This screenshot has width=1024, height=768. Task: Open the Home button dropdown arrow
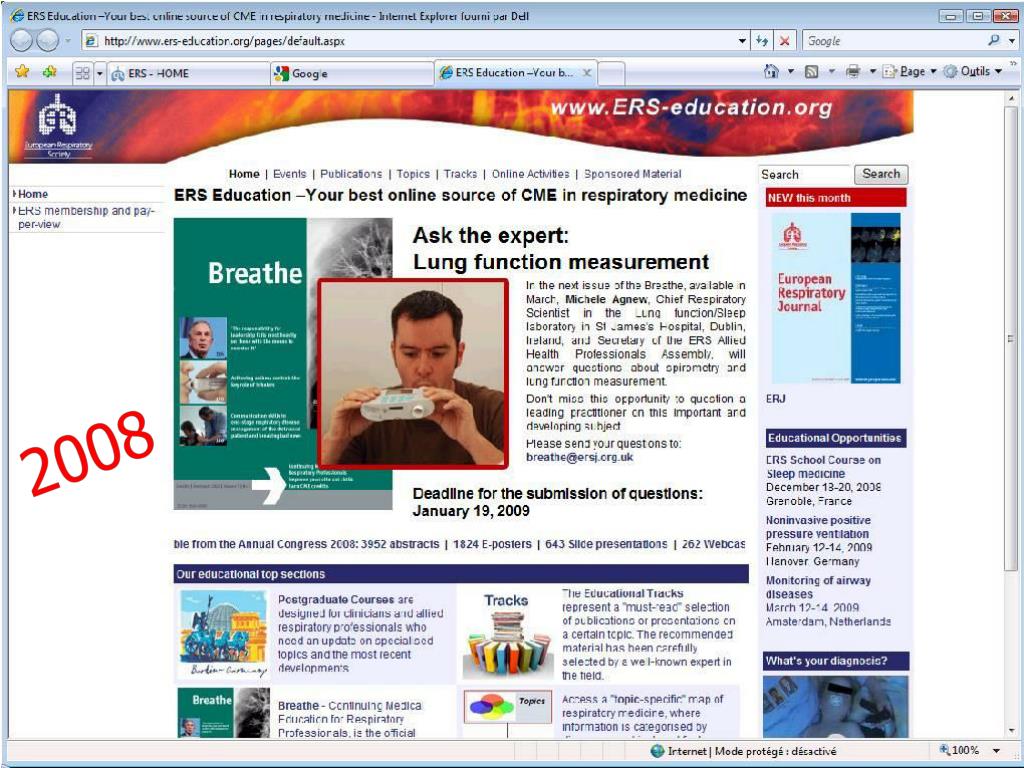[790, 72]
